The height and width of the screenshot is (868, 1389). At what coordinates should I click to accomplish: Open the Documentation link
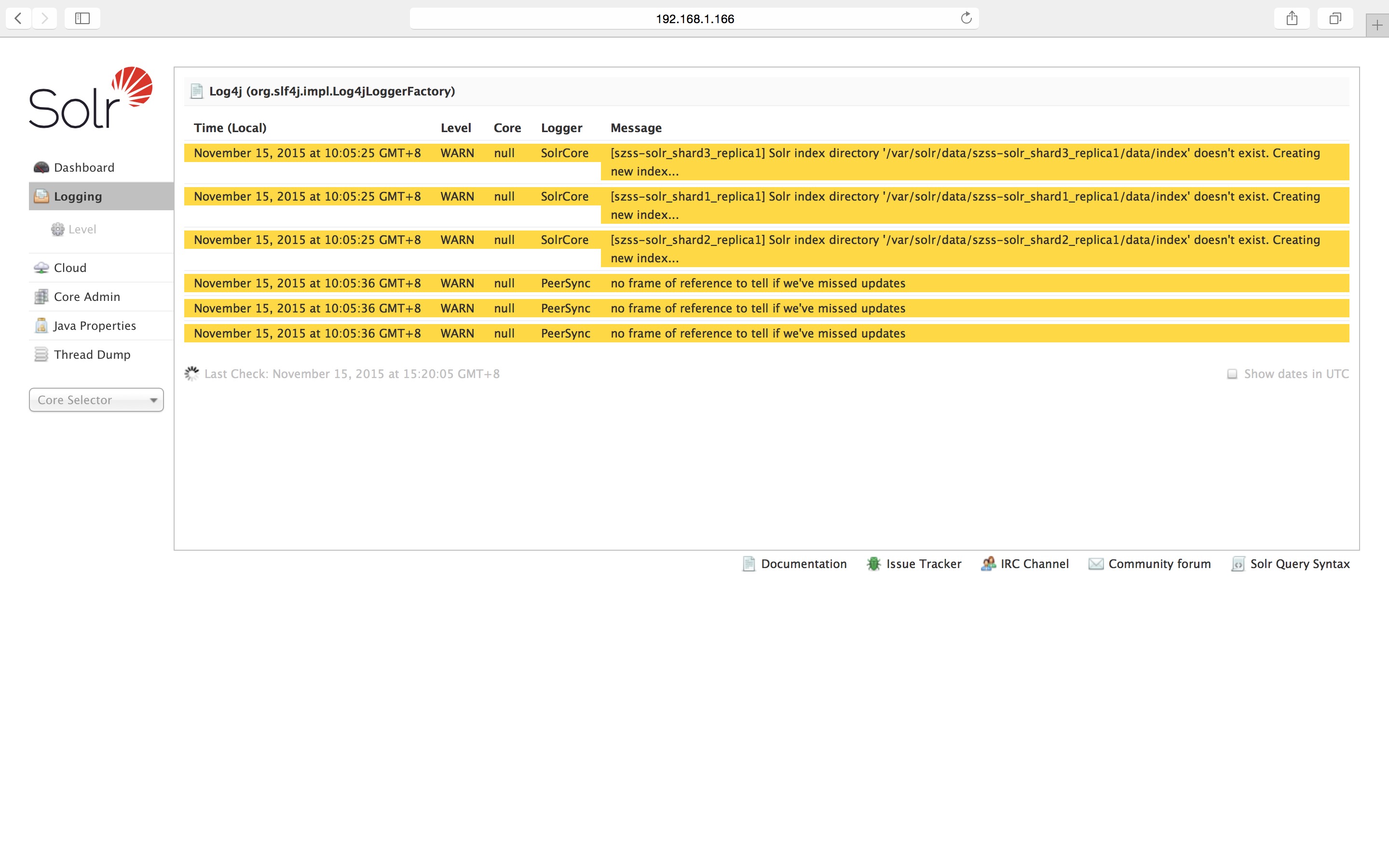[803, 564]
